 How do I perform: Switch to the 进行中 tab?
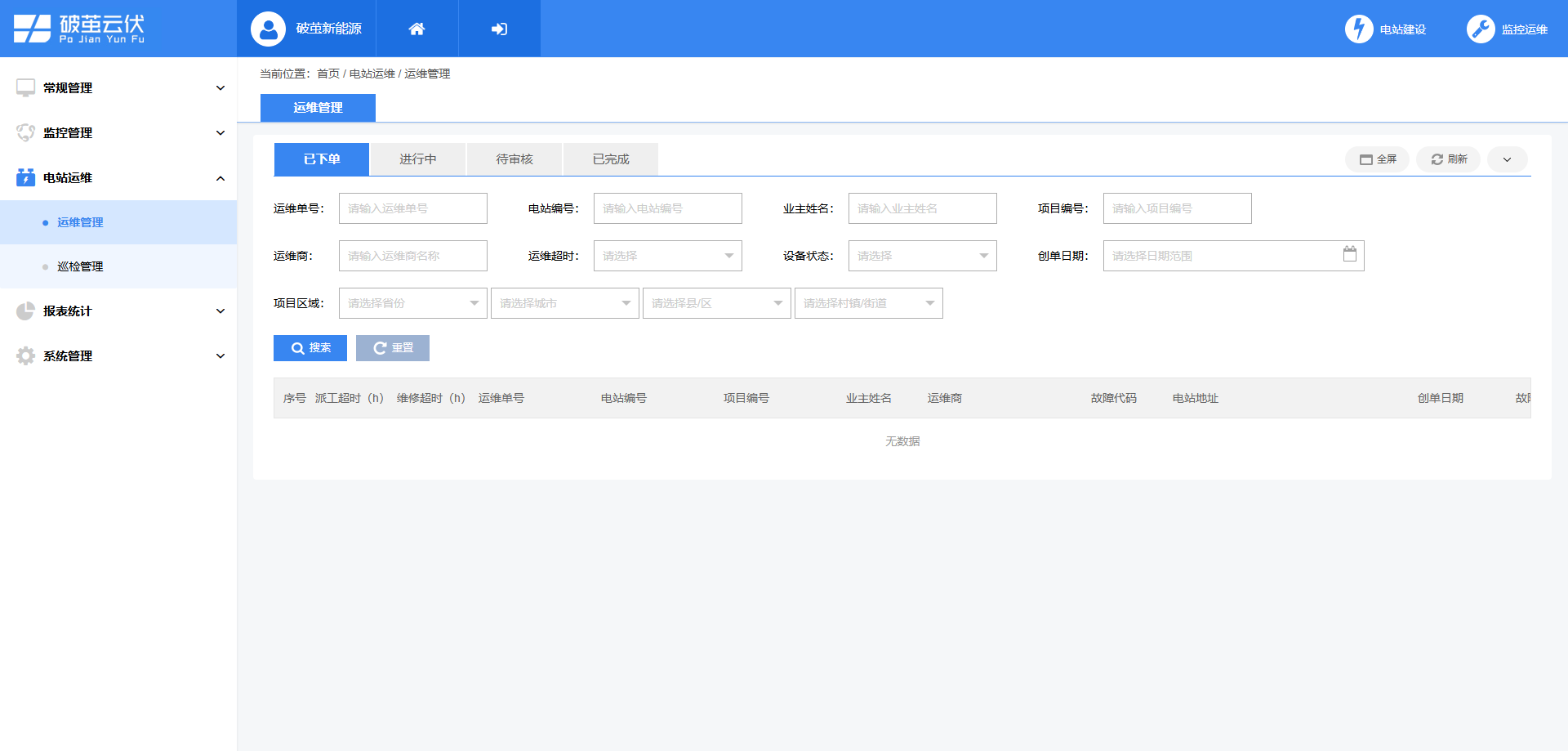point(418,159)
